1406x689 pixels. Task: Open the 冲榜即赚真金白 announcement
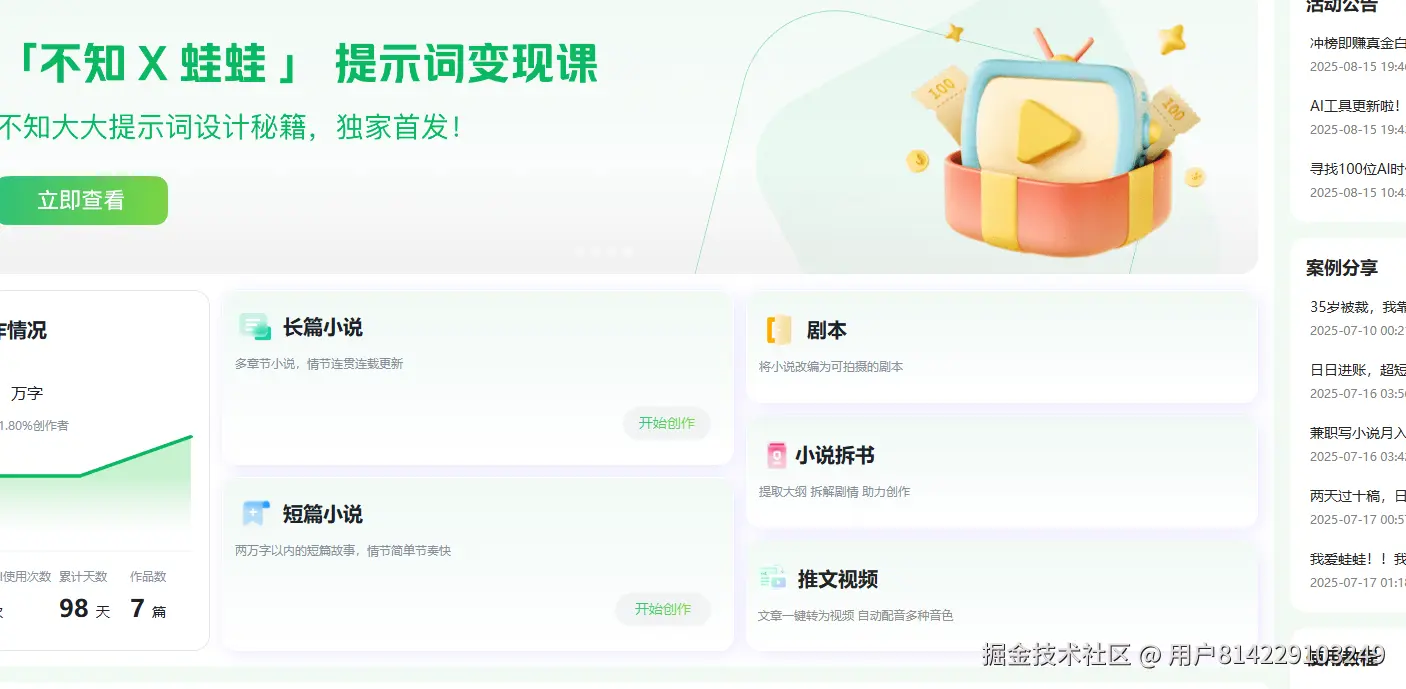(1357, 54)
